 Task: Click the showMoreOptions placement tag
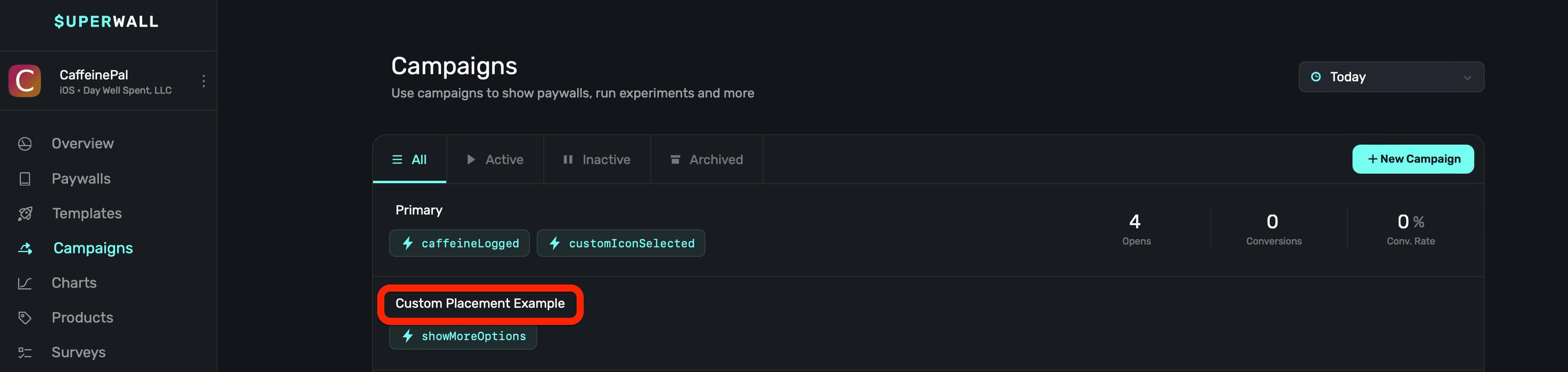[x=463, y=337]
